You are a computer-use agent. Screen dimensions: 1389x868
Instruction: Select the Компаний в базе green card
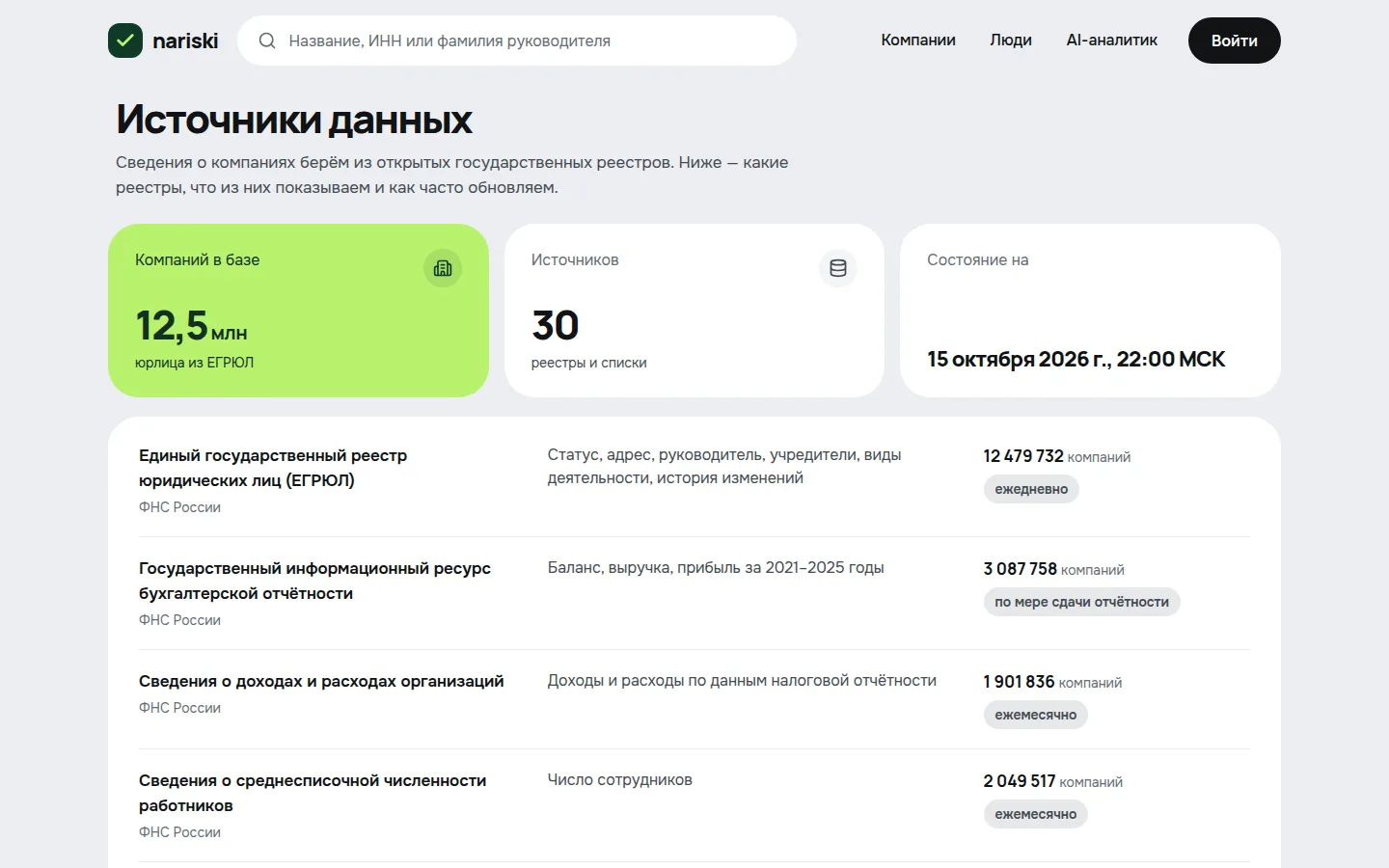point(298,311)
